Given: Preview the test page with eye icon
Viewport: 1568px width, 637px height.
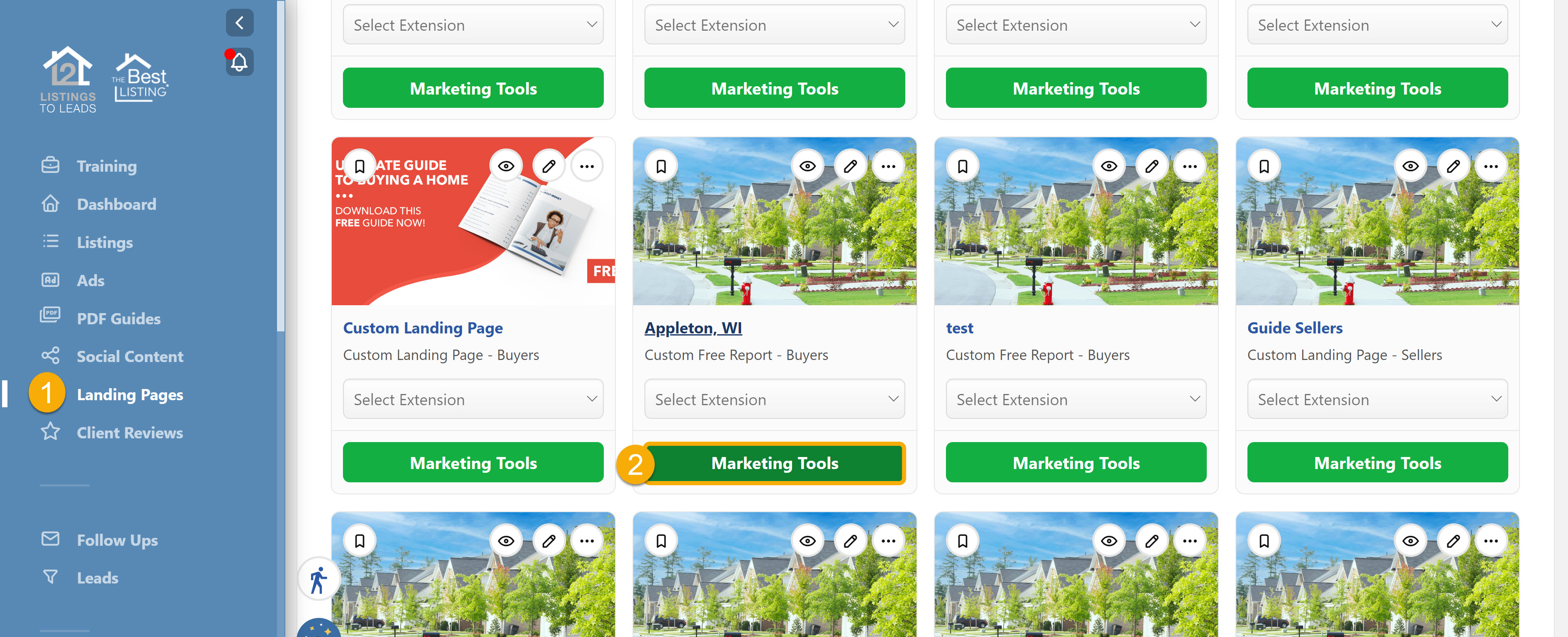Looking at the screenshot, I should coord(1109,166).
